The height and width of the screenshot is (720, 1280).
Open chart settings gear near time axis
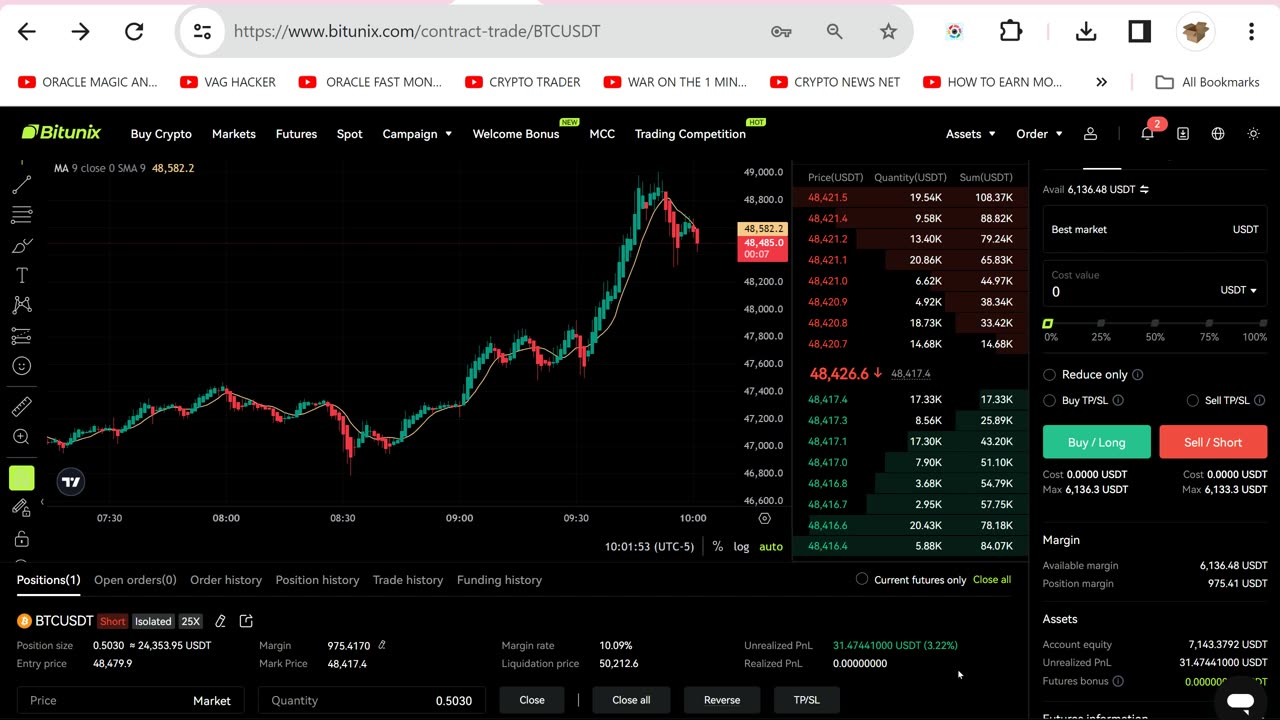click(x=765, y=518)
